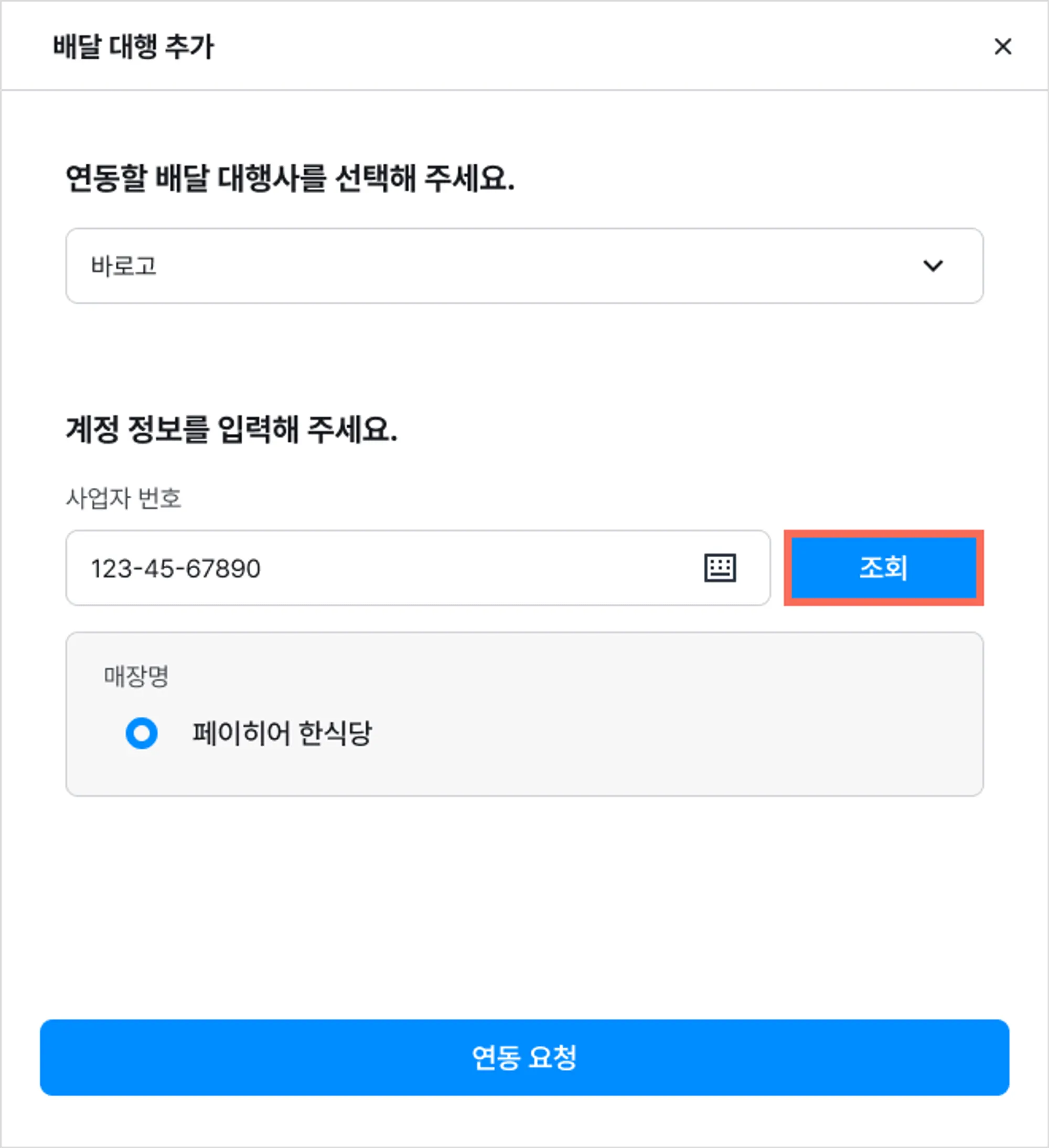
Task: Click blank area above 연동 요청 button
Action: pos(524,911)
